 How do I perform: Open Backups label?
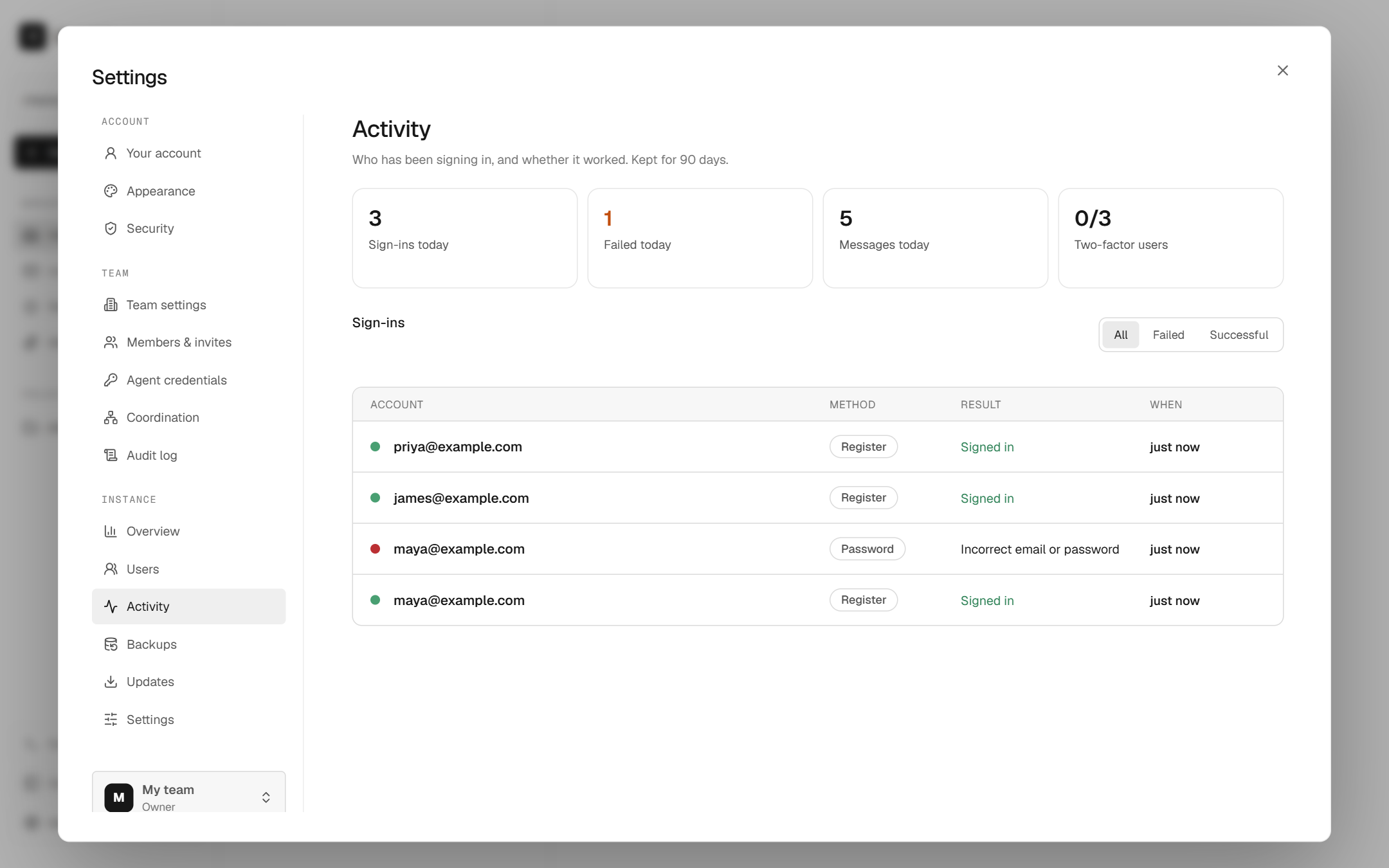(152, 644)
